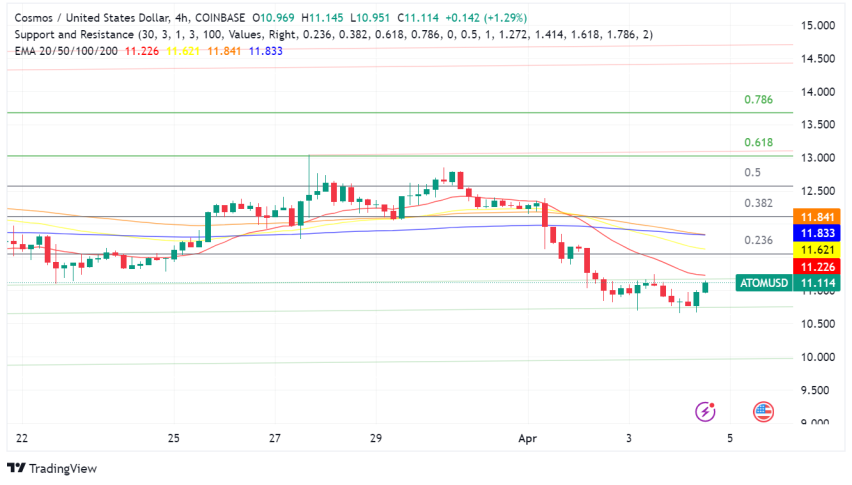Click the 0.236 Fibonacci level label
The image size is (852, 485).
[758, 240]
